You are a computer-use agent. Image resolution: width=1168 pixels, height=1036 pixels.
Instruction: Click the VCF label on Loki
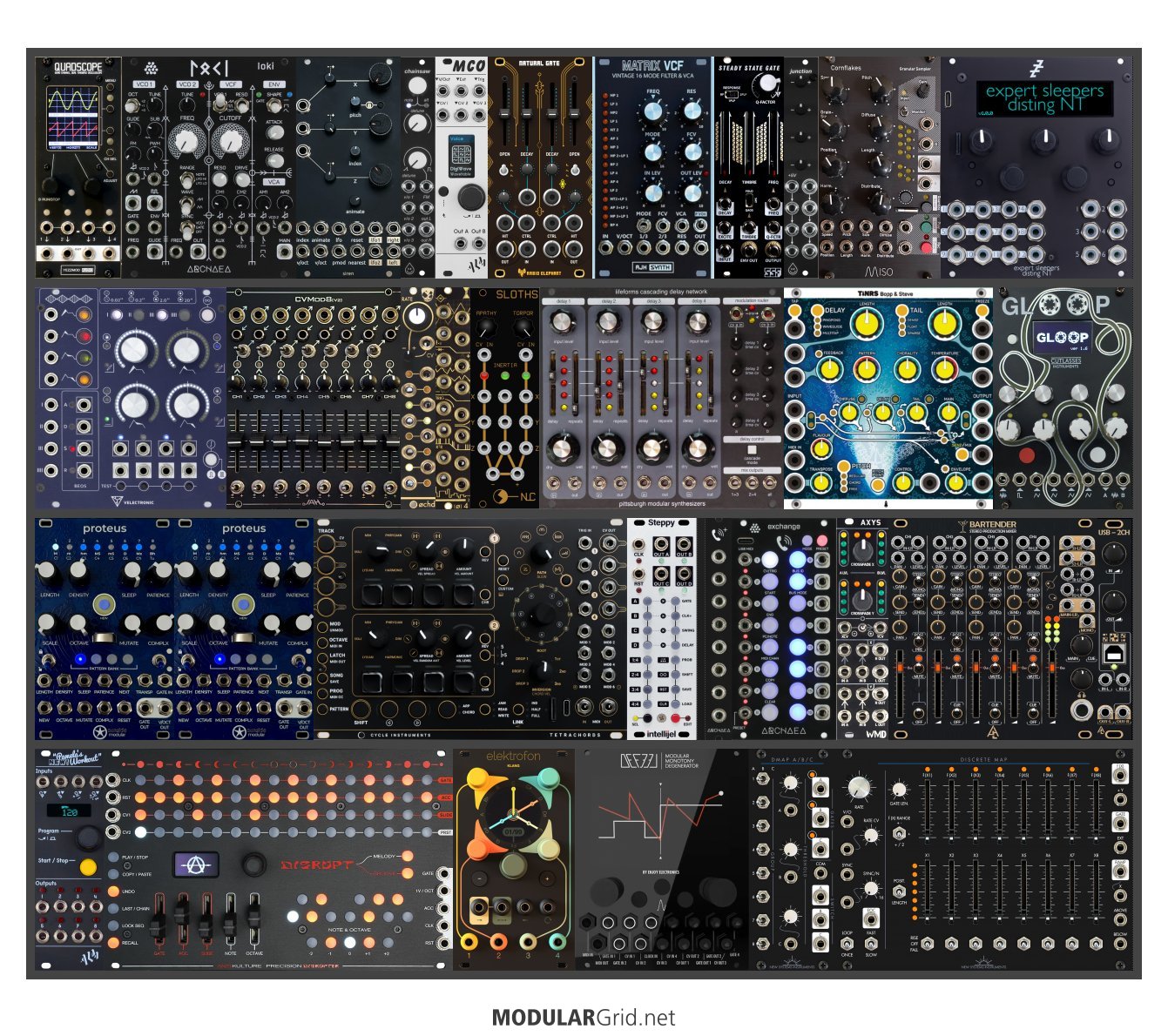[231, 84]
